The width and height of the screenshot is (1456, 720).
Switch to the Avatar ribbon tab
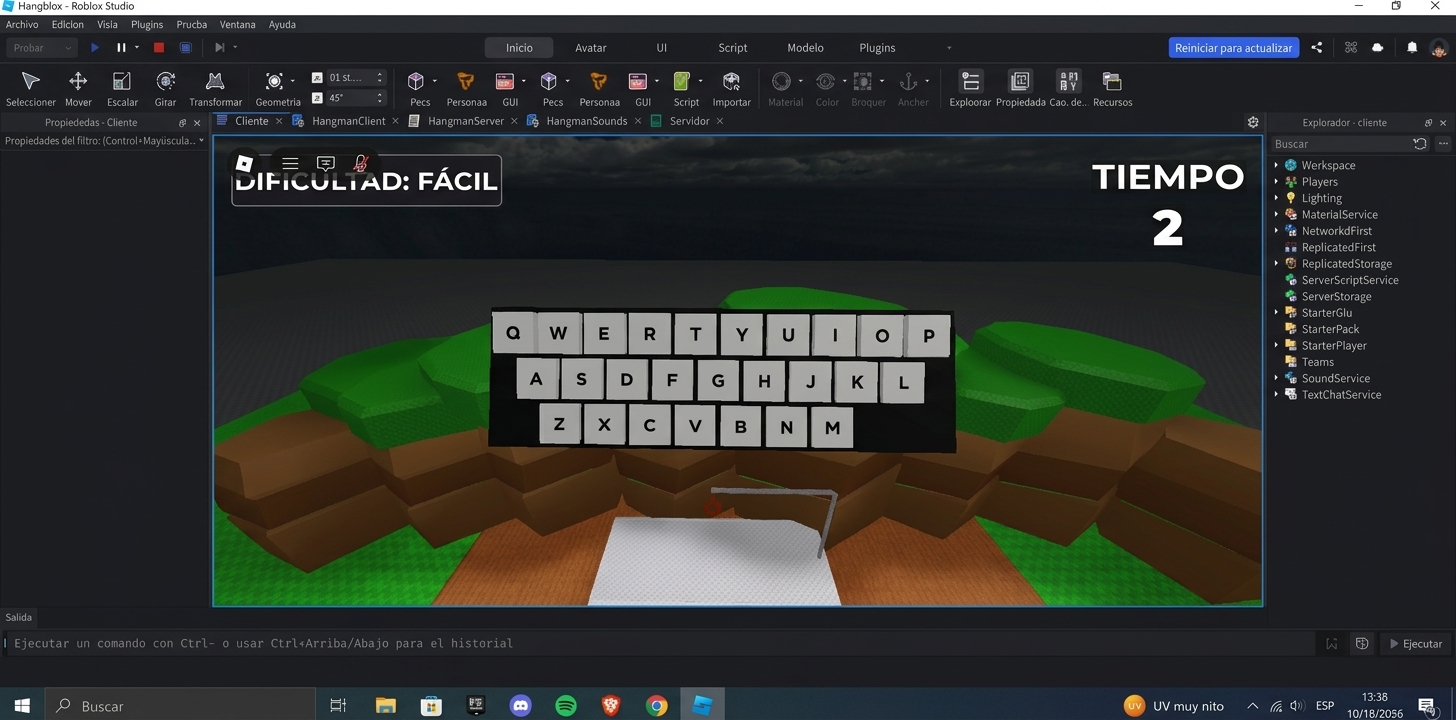(x=591, y=48)
